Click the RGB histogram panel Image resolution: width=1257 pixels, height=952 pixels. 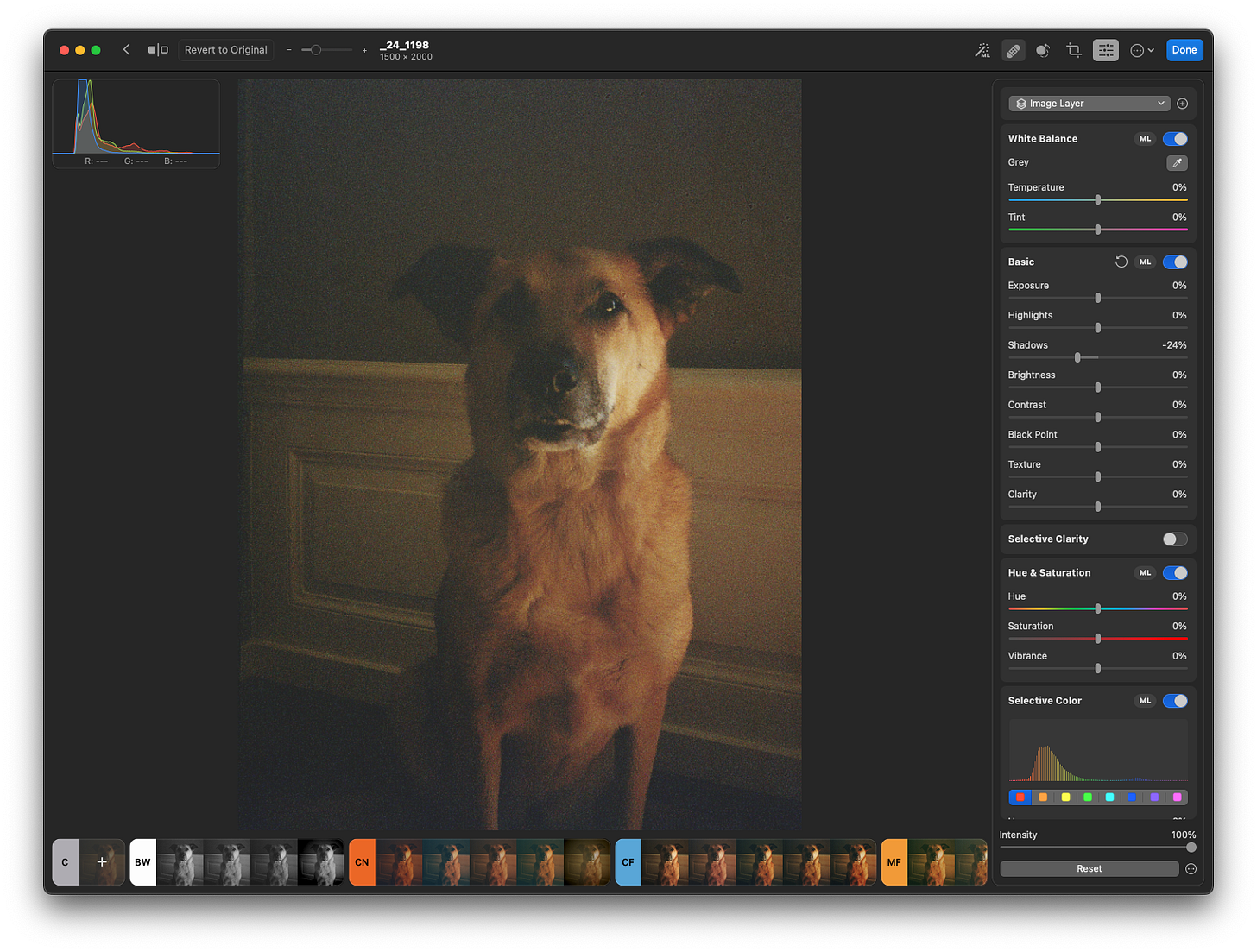[136, 123]
